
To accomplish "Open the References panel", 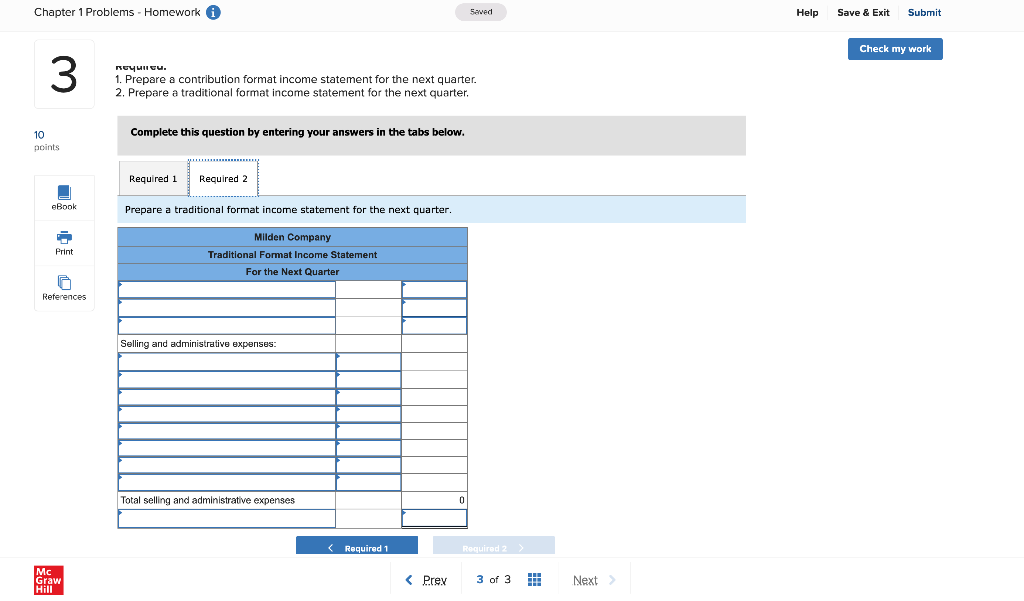I will click(64, 288).
